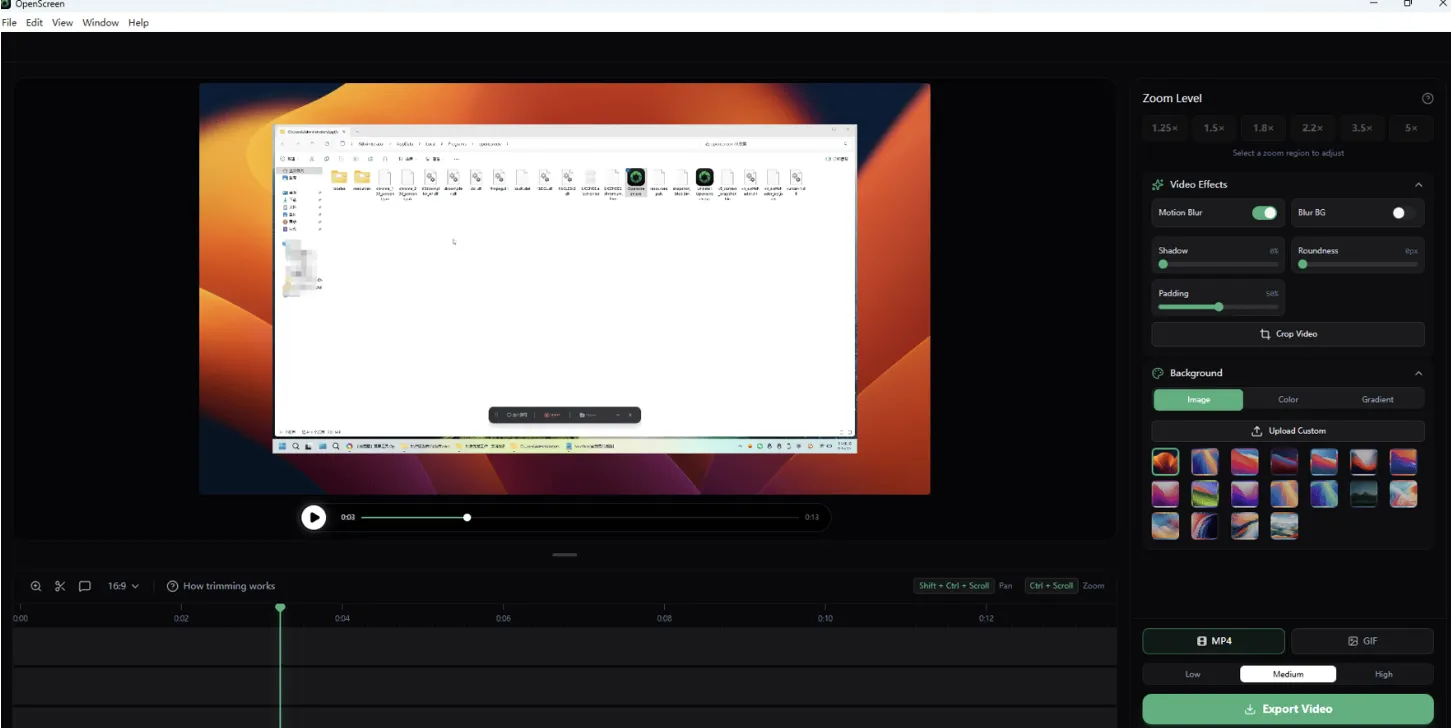Open the View menu

(x=62, y=22)
